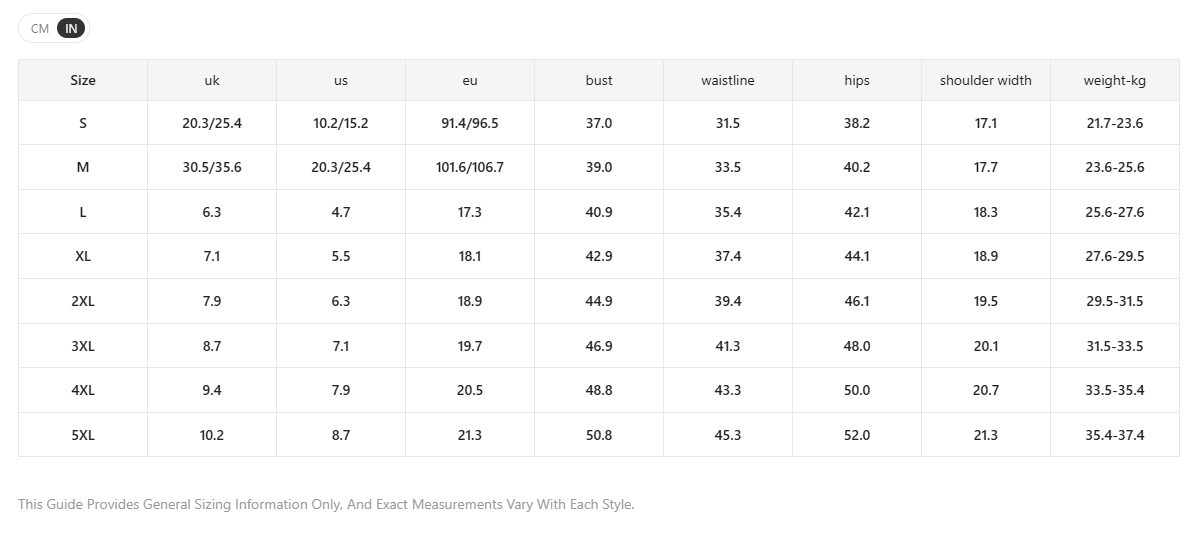Click waistline value 39.4 for 2XL

click(x=728, y=301)
